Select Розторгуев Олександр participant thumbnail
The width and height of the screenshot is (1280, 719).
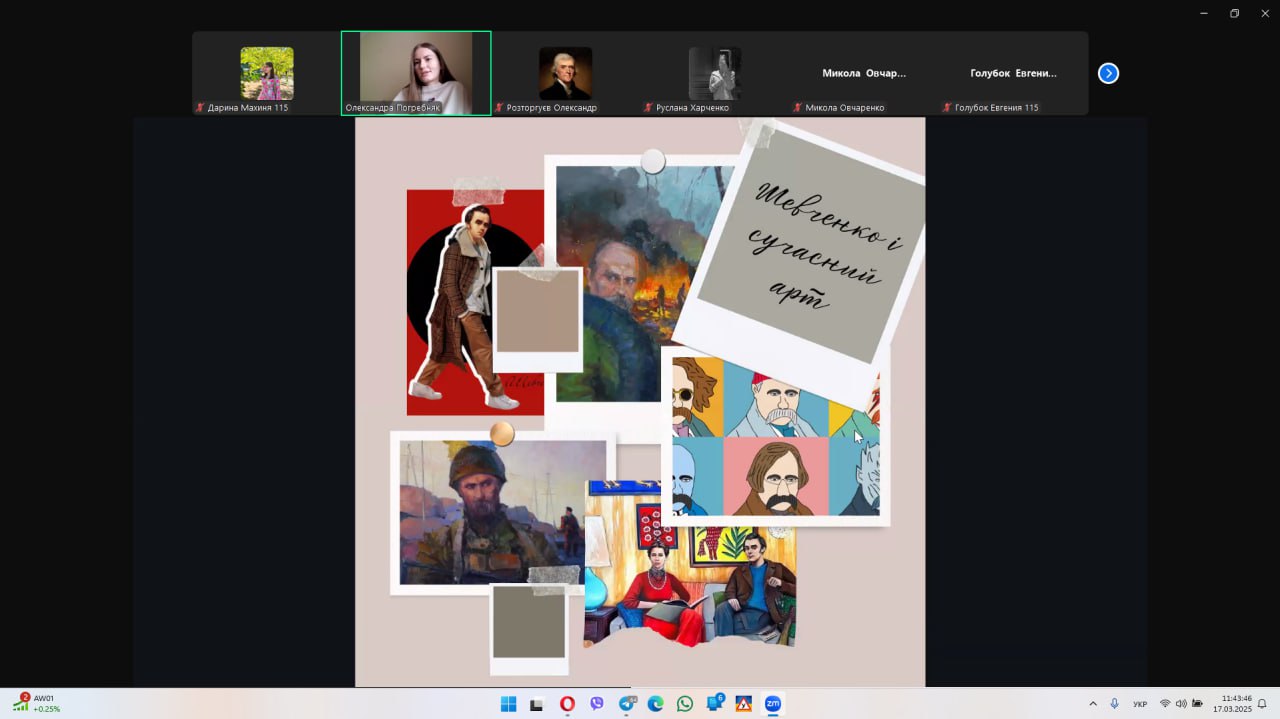click(565, 73)
